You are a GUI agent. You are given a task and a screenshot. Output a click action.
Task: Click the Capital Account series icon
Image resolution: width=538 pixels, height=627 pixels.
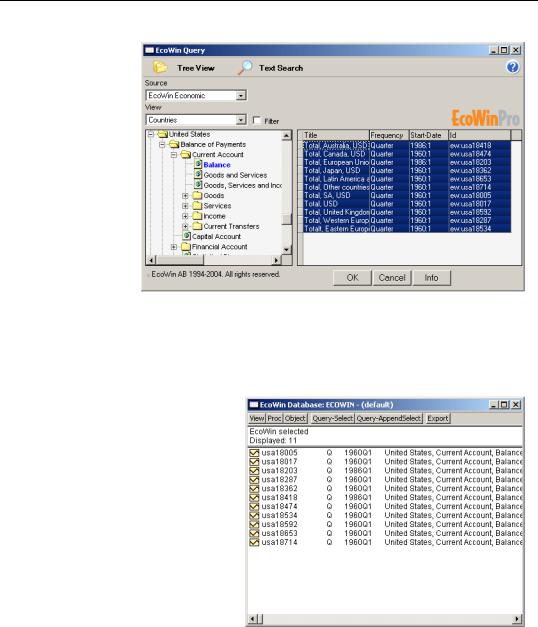point(186,236)
